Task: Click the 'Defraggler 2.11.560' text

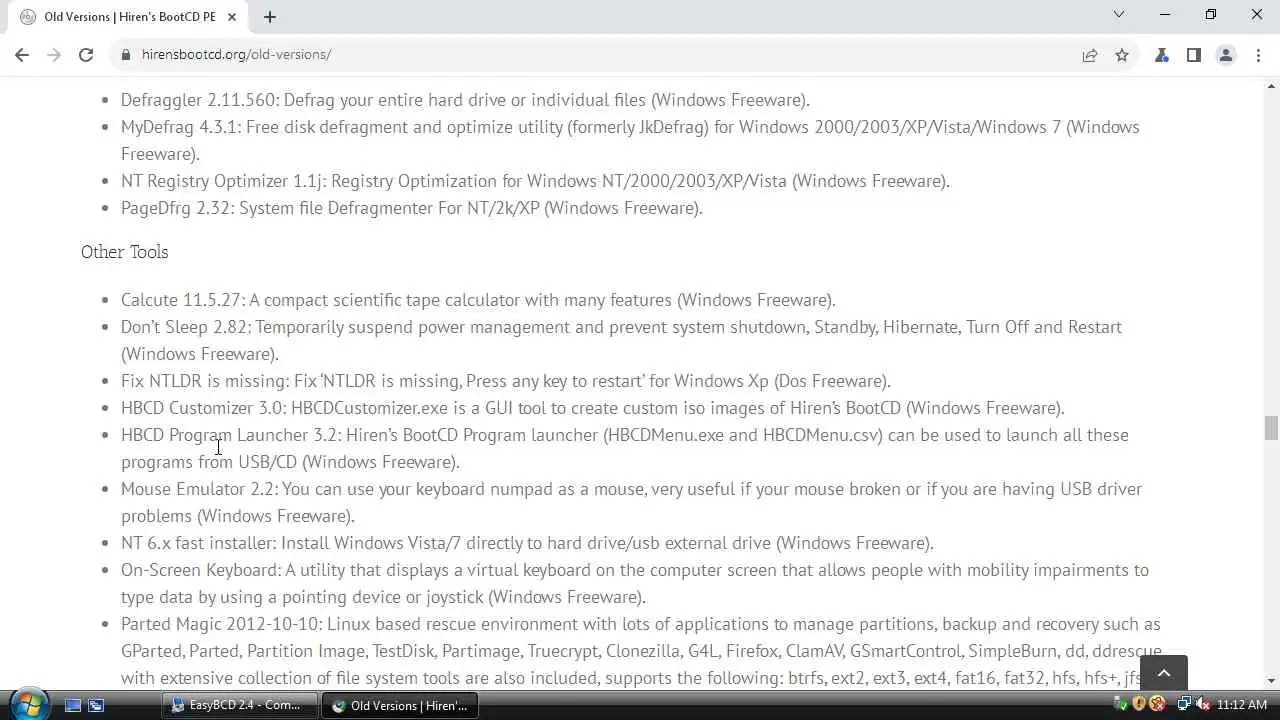Action: coord(199,100)
